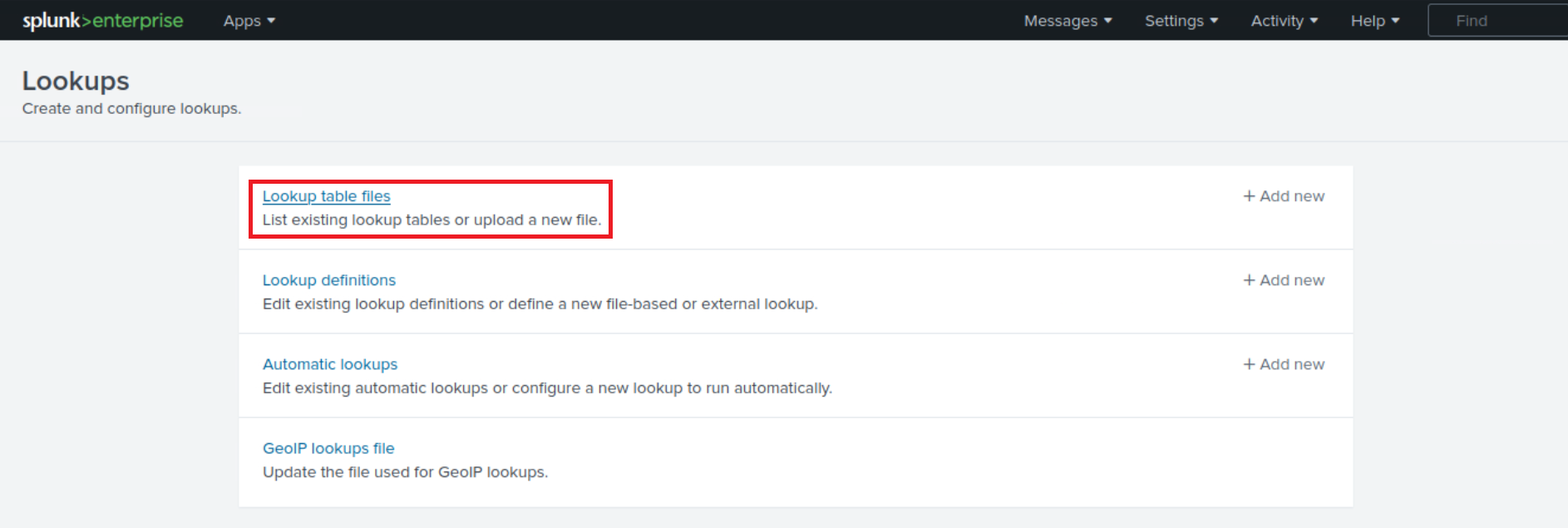The width and height of the screenshot is (1568, 528).
Task: Click the Settings caret arrow
Action: click(x=1214, y=21)
